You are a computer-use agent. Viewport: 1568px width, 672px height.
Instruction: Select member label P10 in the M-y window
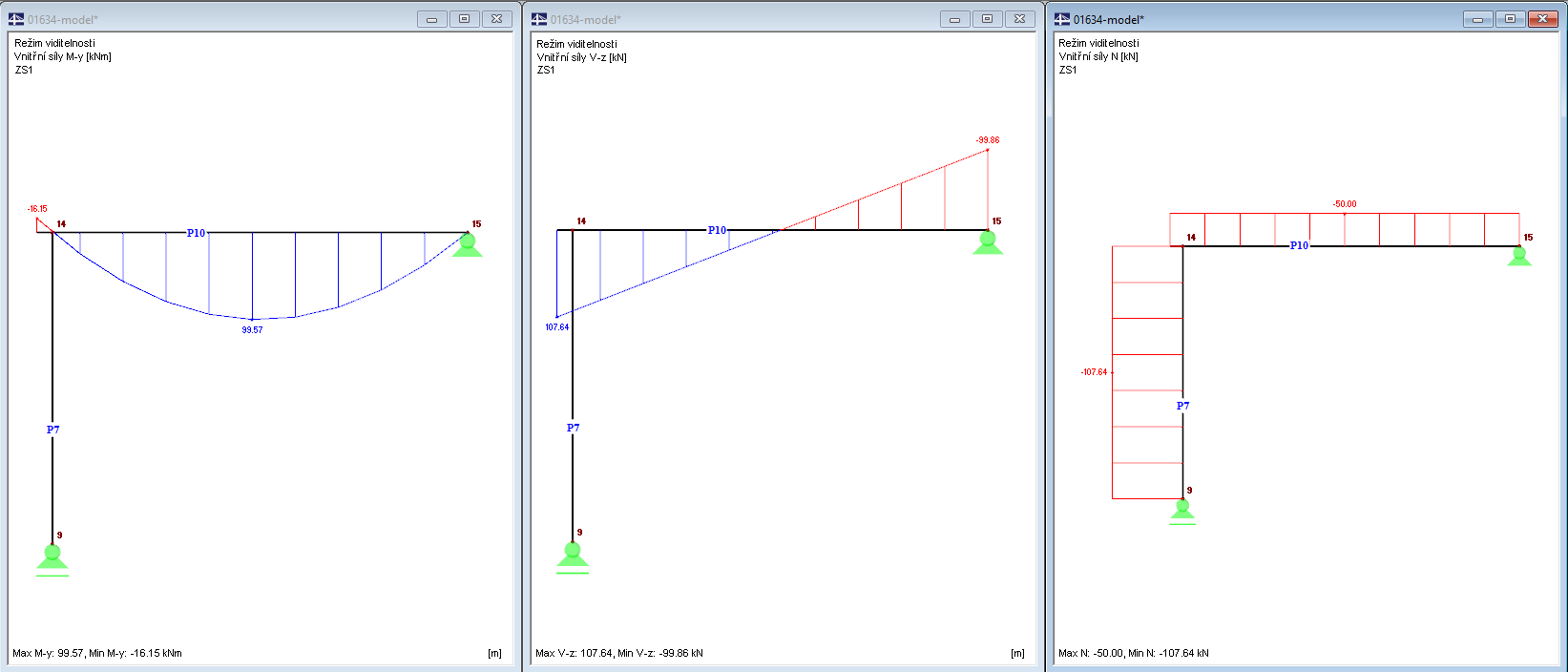(196, 233)
